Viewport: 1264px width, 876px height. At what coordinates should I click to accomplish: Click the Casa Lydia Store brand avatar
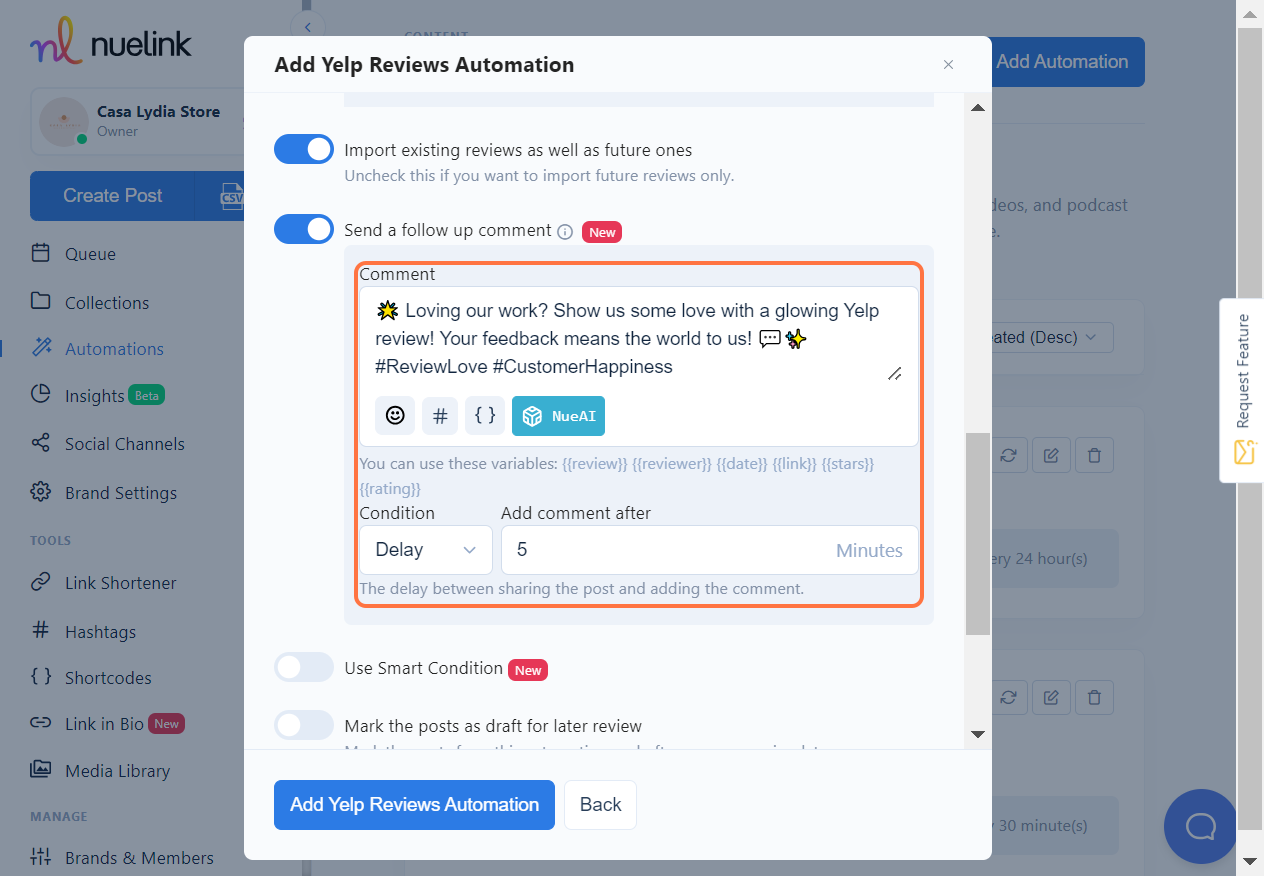(x=64, y=122)
